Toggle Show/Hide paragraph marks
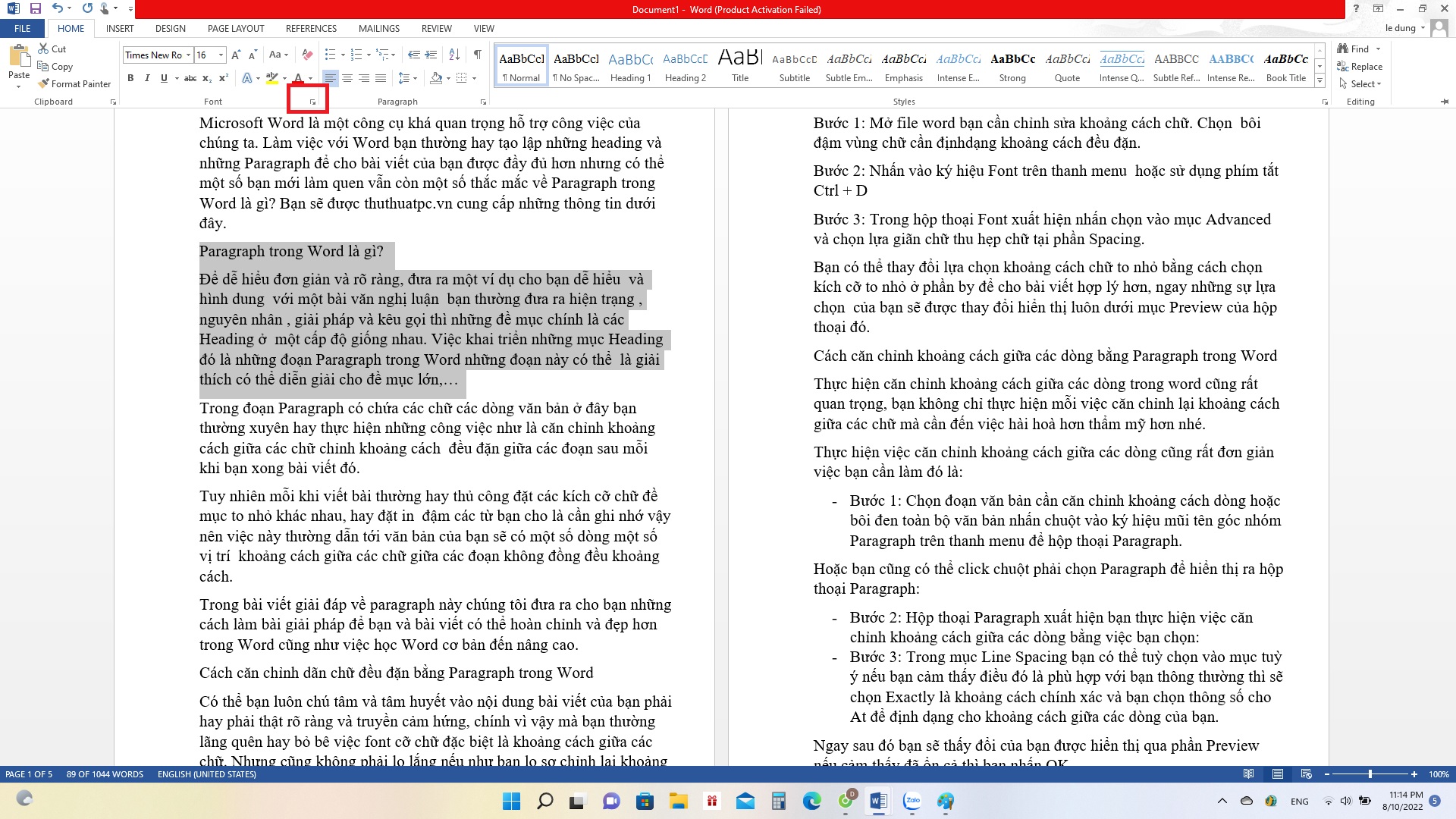This screenshot has width=1456, height=819. [x=477, y=55]
